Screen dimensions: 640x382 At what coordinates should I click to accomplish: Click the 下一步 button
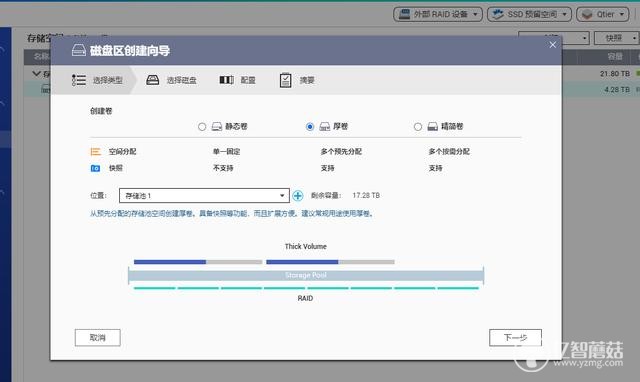[516, 338]
